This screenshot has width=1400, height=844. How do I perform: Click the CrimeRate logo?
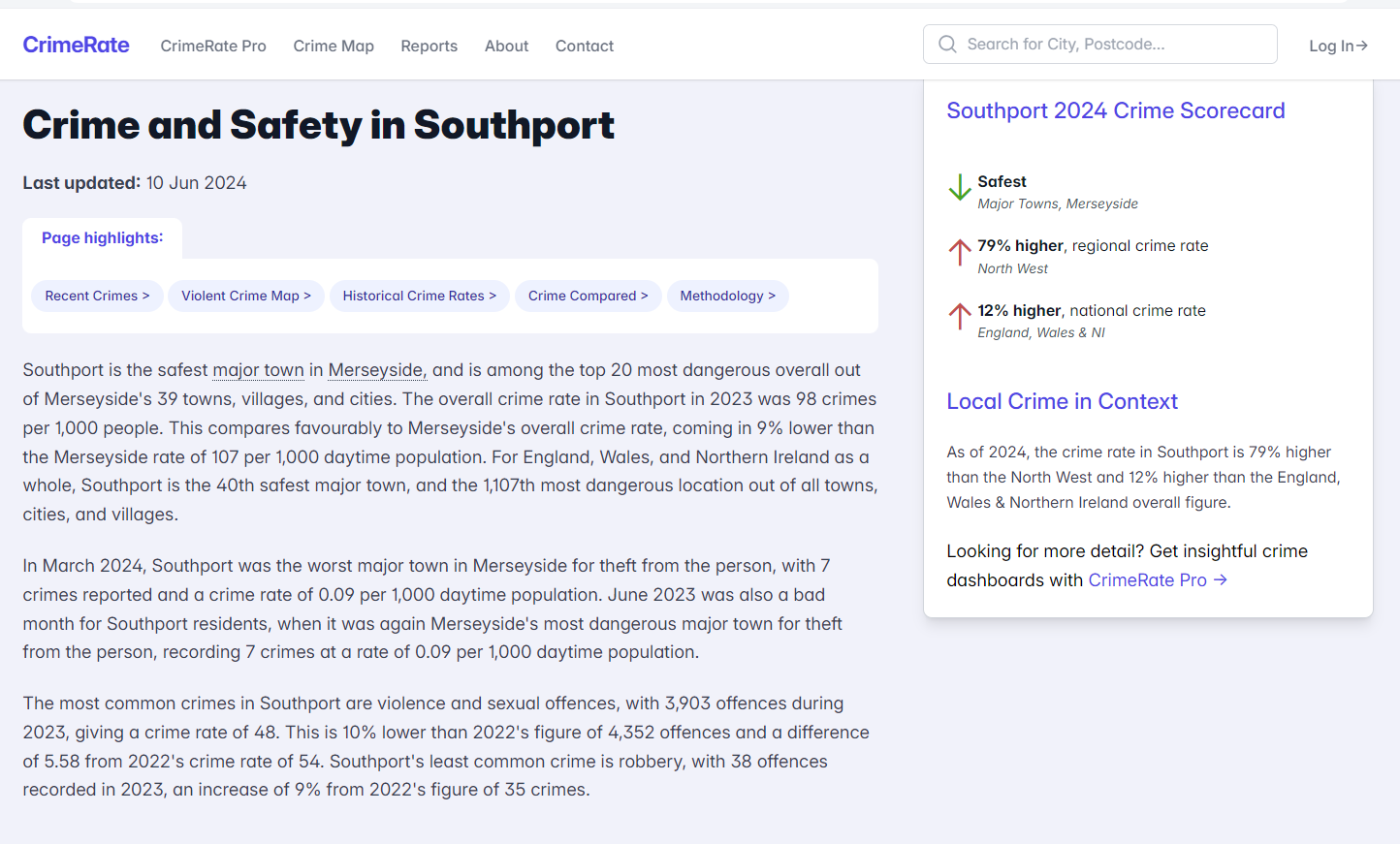tap(76, 45)
